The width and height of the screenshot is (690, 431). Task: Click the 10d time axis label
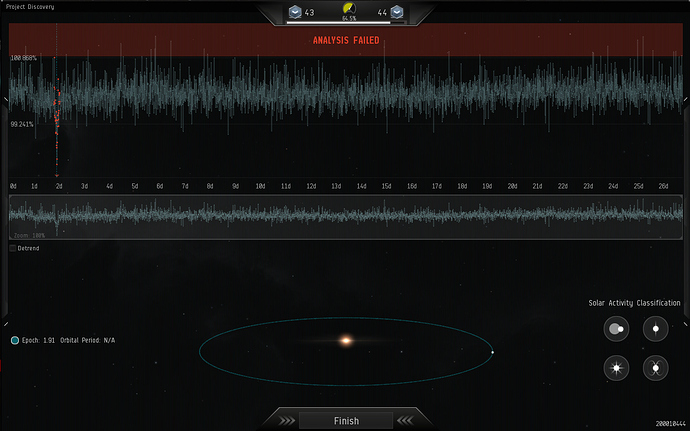(x=261, y=186)
